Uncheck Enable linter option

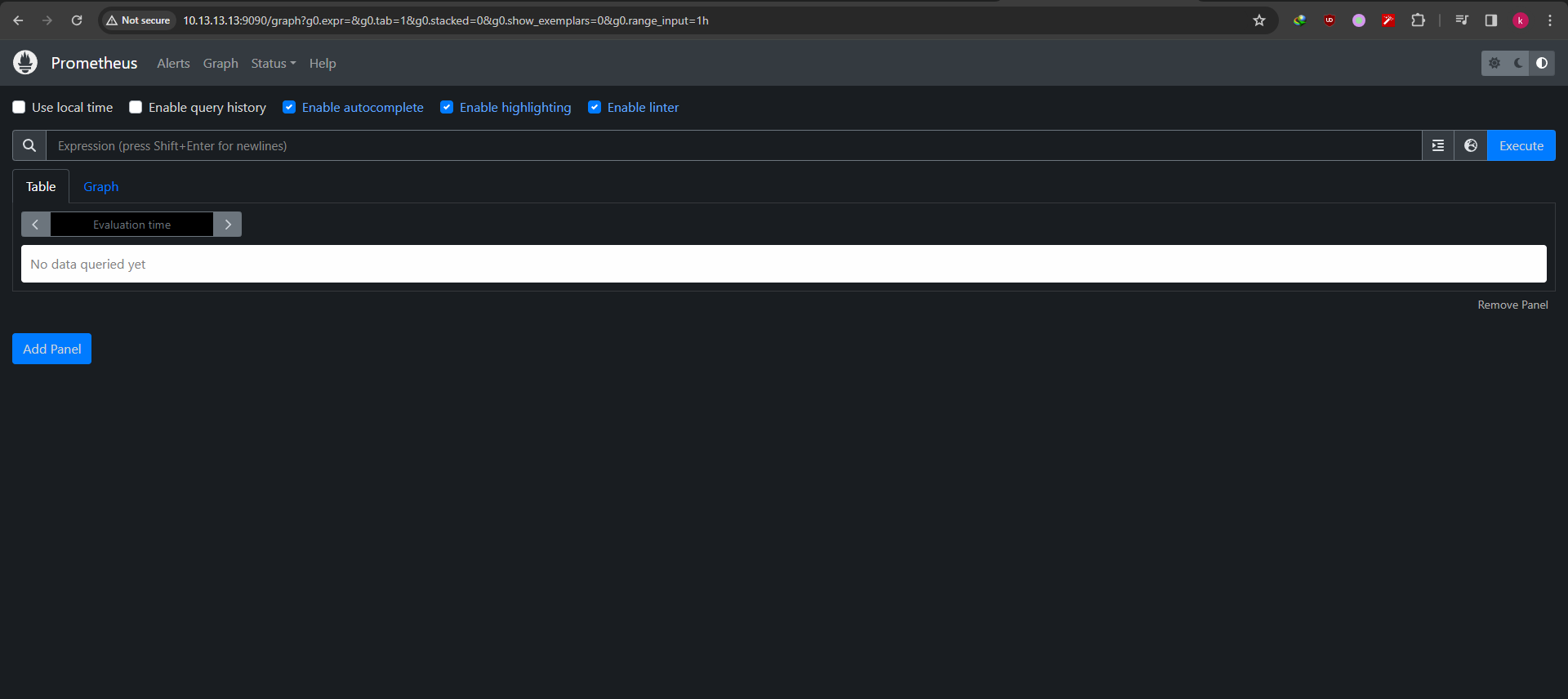[x=595, y=107]
